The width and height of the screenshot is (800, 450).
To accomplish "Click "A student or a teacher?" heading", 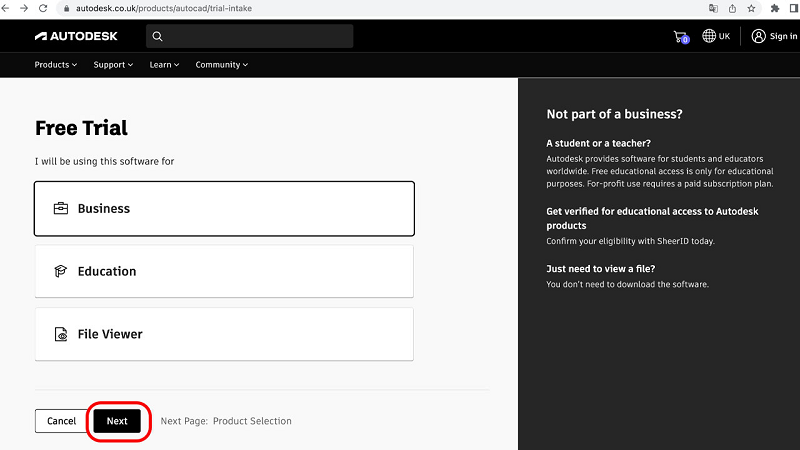I will point(598,143).
